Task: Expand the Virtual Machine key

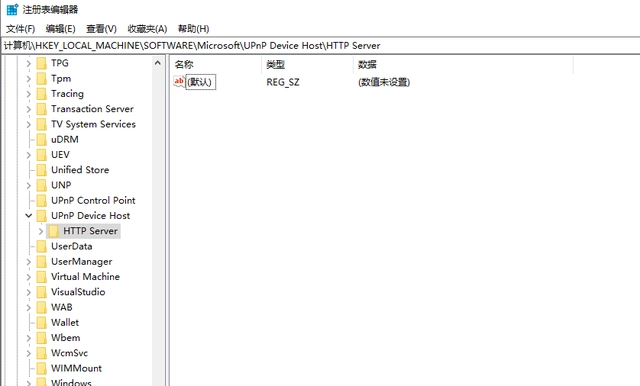Action: [29, 277]
